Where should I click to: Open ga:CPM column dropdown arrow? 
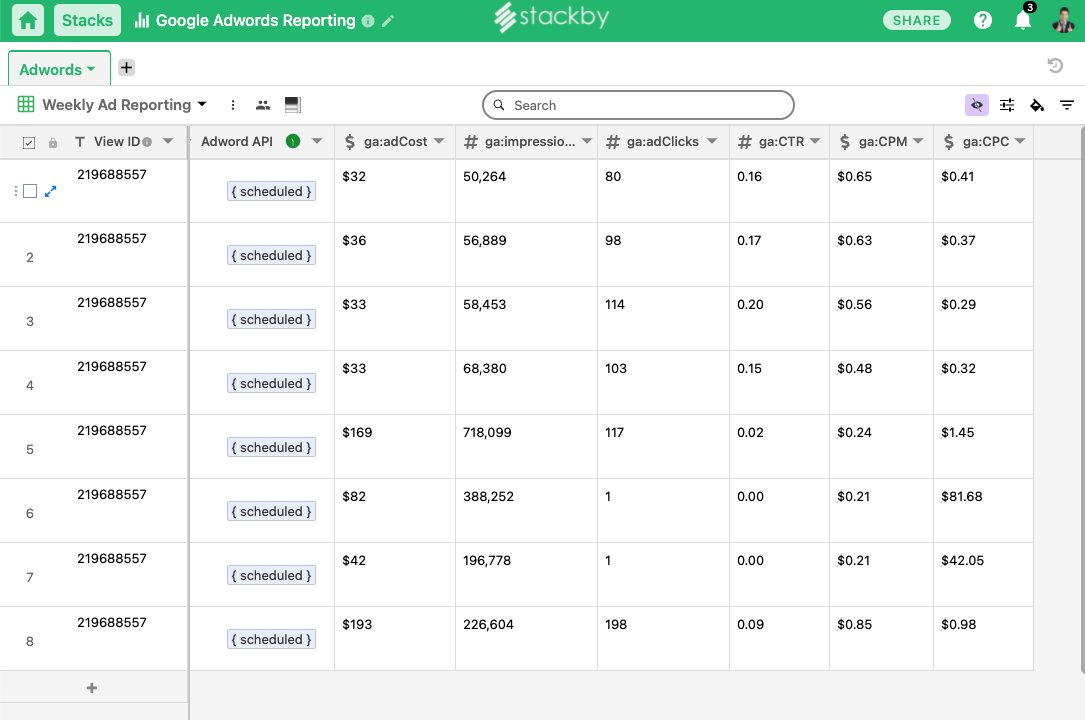click(918, 141)
